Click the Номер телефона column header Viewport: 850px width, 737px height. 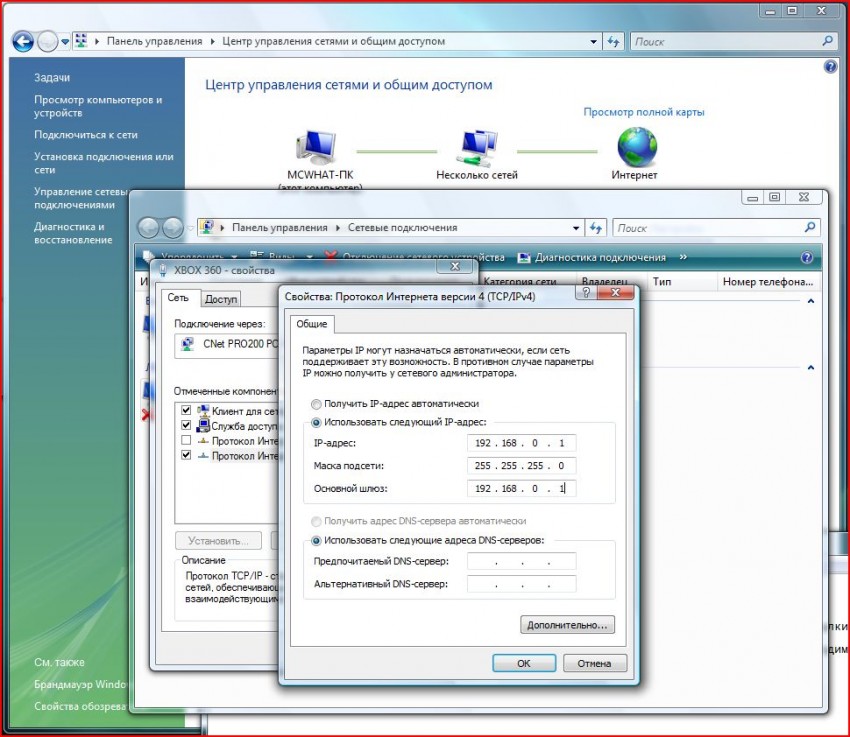(x=768, y=281)
